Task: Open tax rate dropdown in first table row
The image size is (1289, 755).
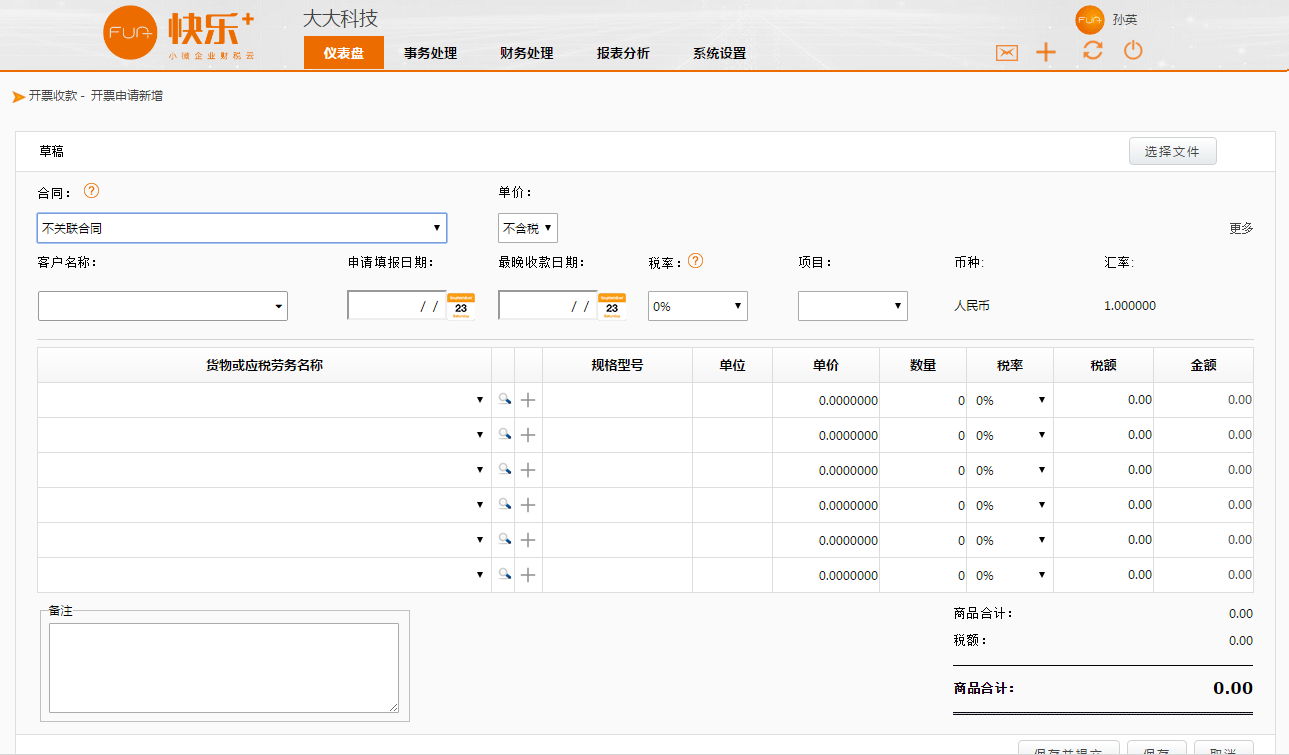Action: pos(1010,400)
